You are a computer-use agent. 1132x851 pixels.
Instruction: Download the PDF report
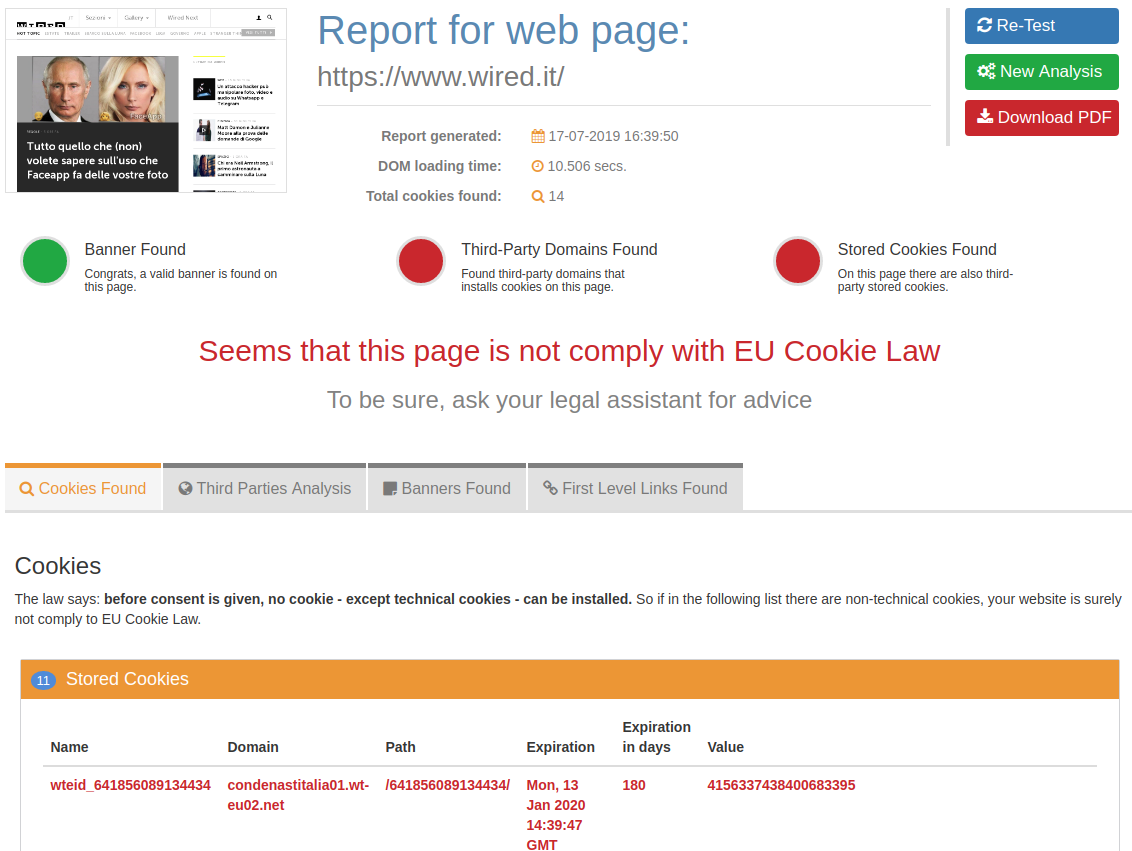1041,118
